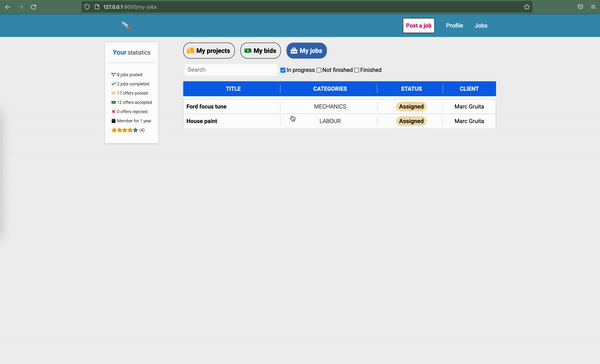Viewport: 600px width, 364px height.
Task: Click the Your statistics heading
Action: click(x=131, y=52)
